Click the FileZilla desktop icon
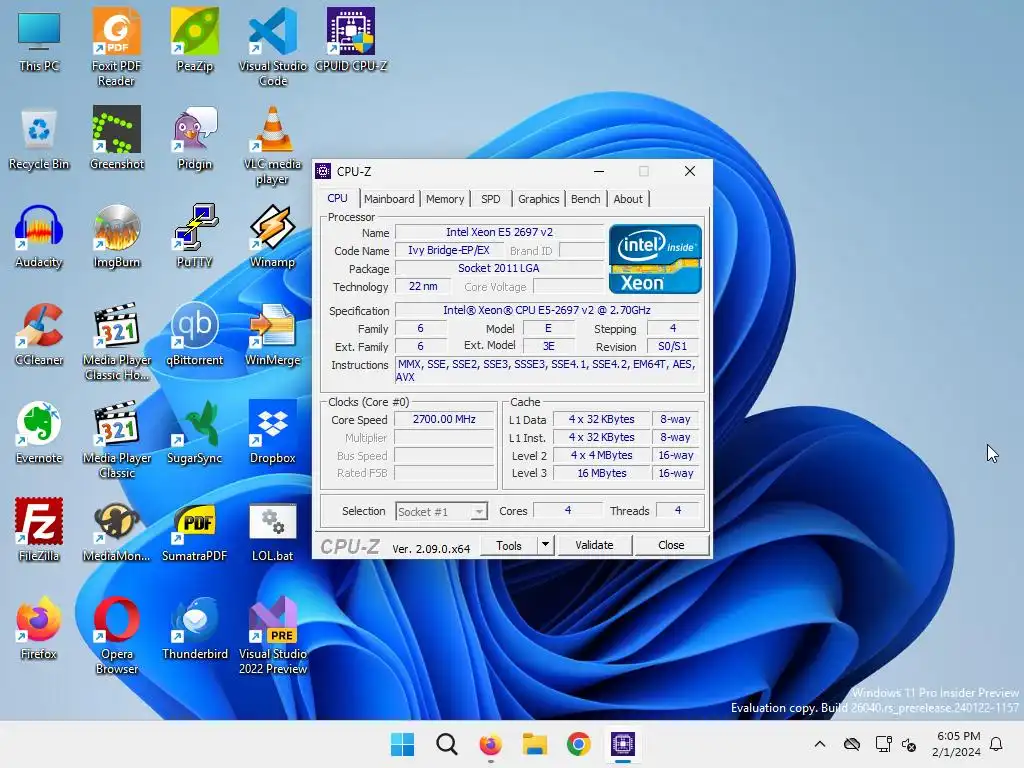 pos(39,531)
